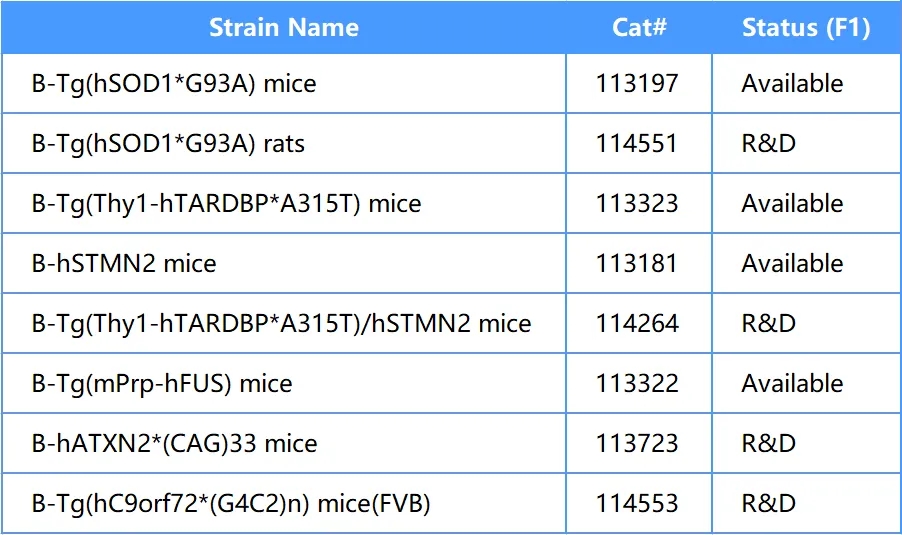Select B-Tg(hC9orf72*(G4C2)n) mice(FVB) strain
Screen dimensions: 902x535
231,504
